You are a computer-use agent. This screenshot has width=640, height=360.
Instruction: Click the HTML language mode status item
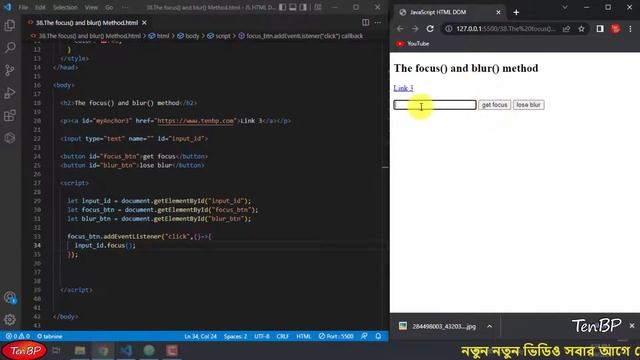(x=303, y=336)
